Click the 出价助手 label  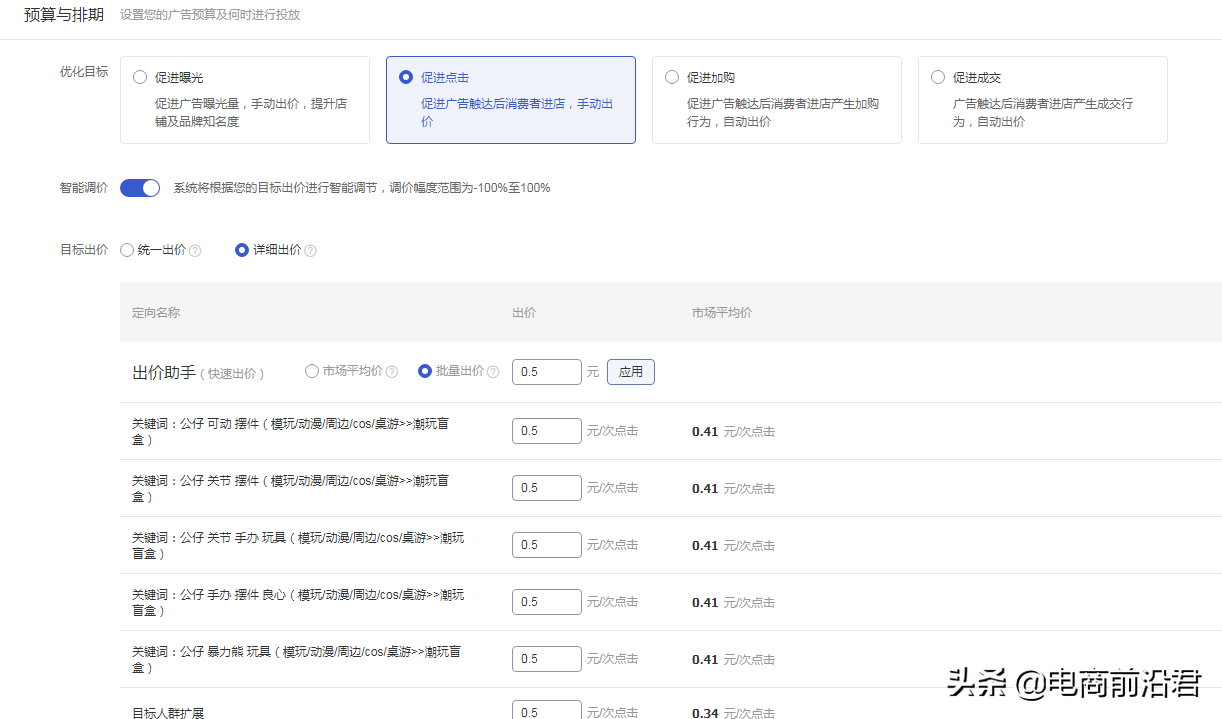pos(164,372)
